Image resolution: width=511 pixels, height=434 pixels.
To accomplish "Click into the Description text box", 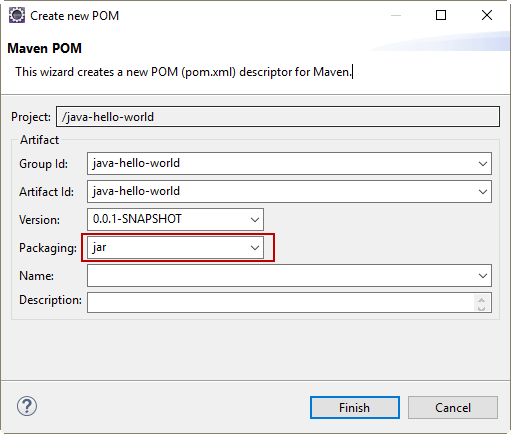I will pos(281,302).
